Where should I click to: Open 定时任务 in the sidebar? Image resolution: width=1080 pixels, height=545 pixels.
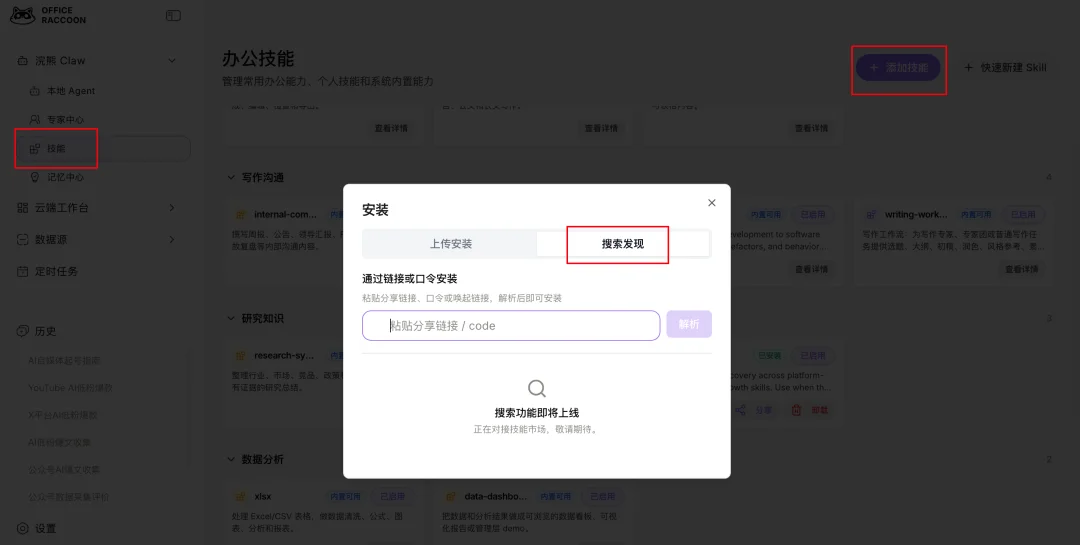coord(56,271)
